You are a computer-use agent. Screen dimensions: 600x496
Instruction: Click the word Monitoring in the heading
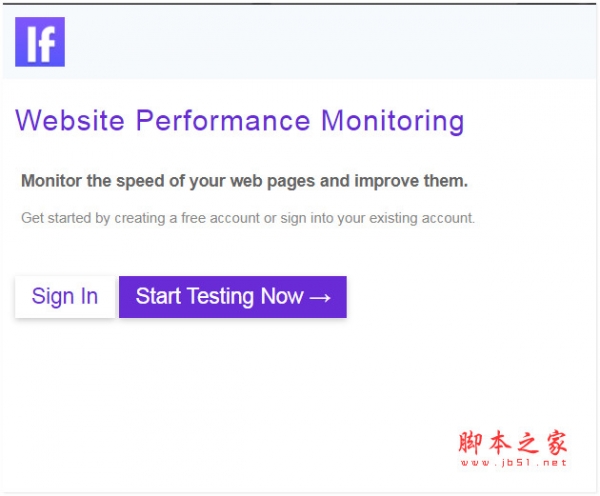pos(392,121)
